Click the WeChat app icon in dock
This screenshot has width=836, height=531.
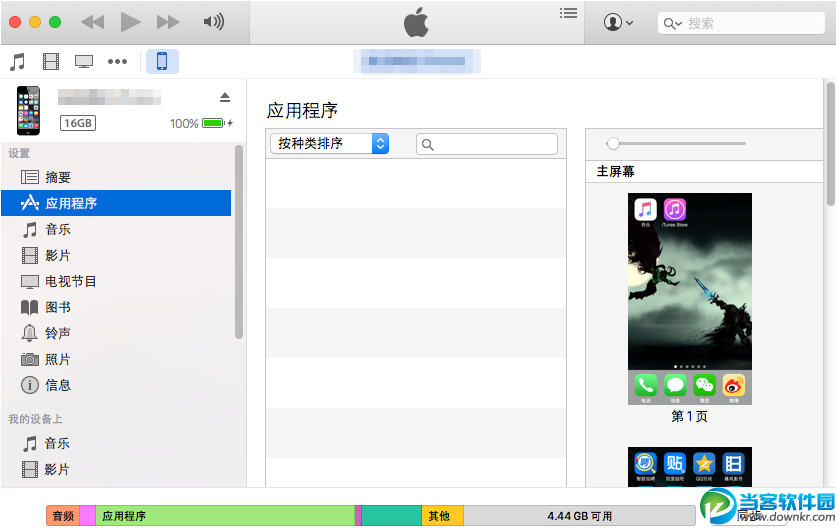(x=704, y=385)
